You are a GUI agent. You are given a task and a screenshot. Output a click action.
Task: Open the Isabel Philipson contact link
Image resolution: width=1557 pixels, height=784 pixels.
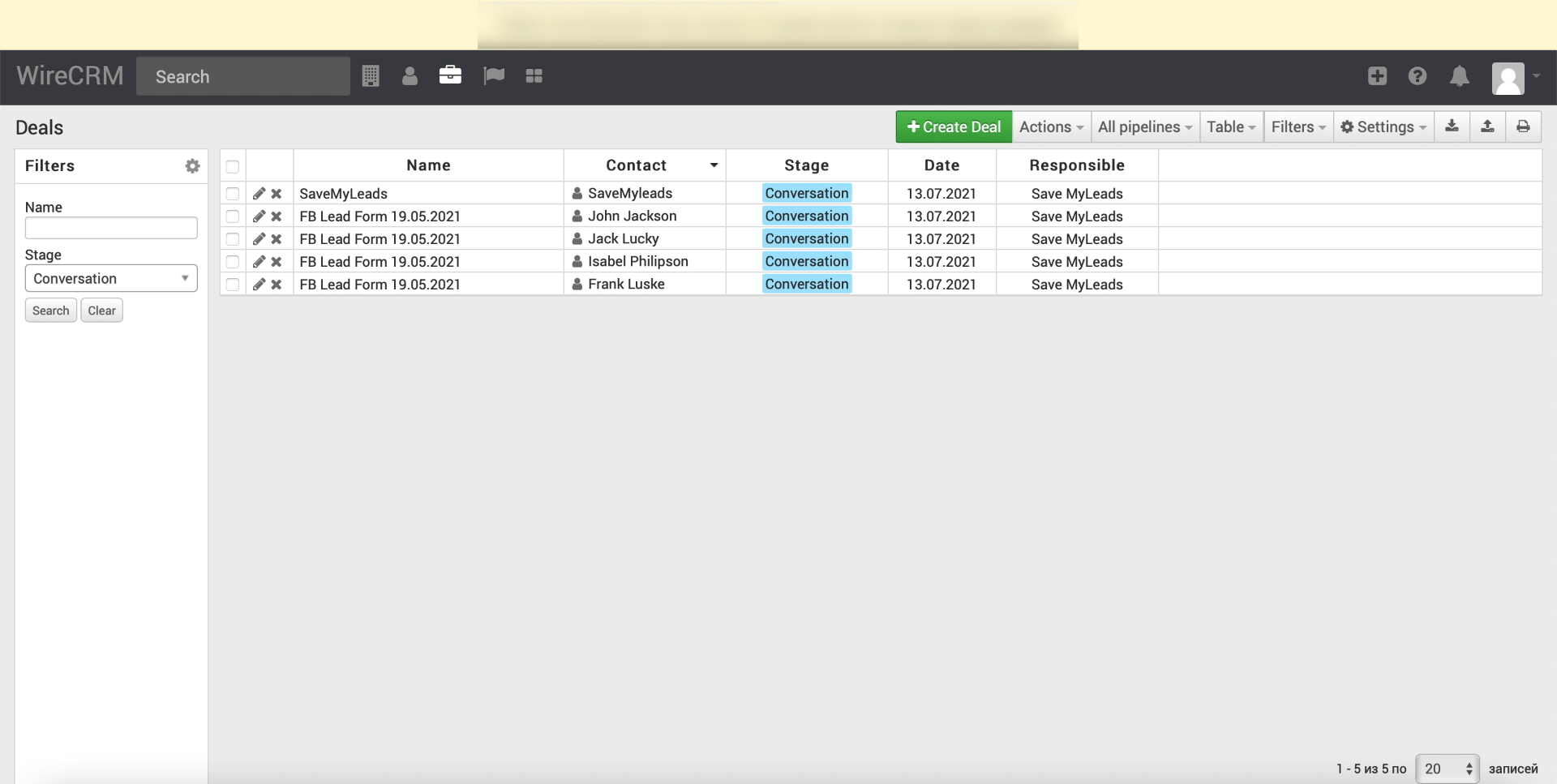[x=637, y=261]
